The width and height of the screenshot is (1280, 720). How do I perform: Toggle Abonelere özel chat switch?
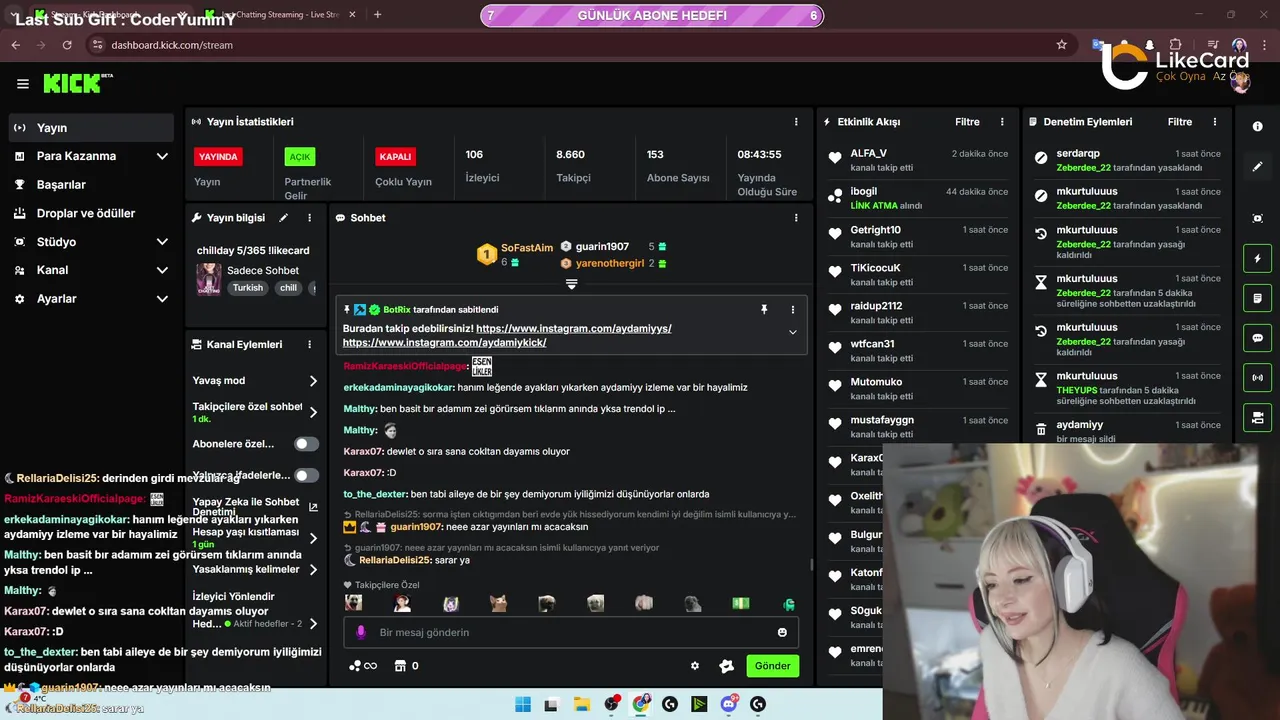tap(307, 444)
